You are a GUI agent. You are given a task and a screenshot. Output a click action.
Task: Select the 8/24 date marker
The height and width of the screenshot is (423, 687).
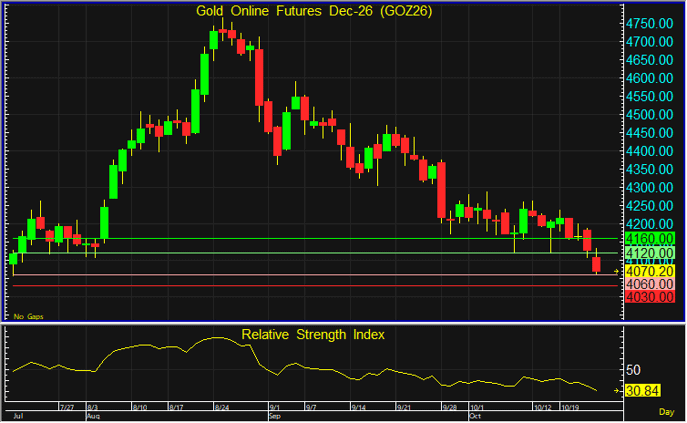pyautogui.click(x=222, y=407)
